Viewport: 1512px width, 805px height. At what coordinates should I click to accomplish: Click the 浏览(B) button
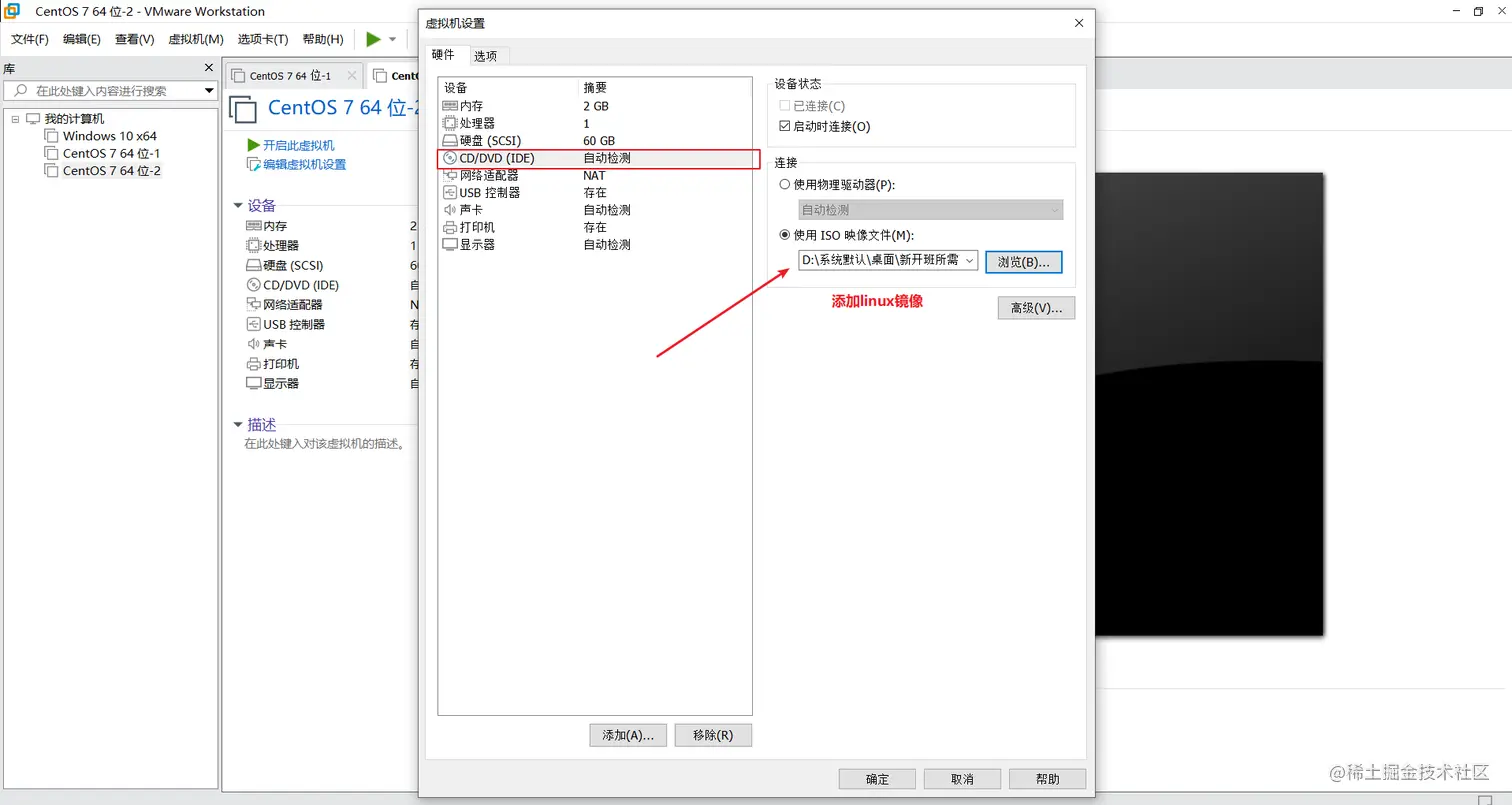click(1023, 261)
